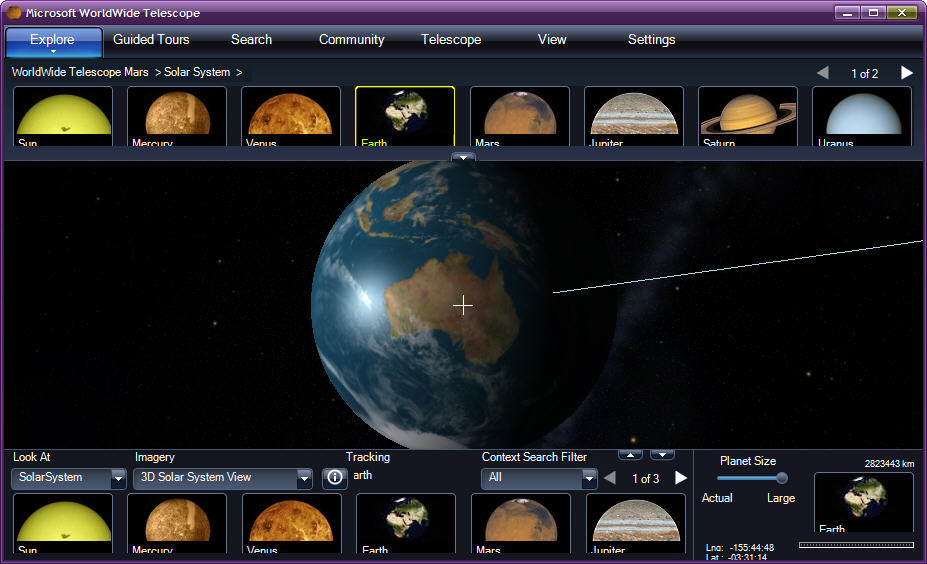The width and height of the screenshot is (927, 564).
Task: Expand the Context Search Filter dropdown
Action: click(589, 478)
